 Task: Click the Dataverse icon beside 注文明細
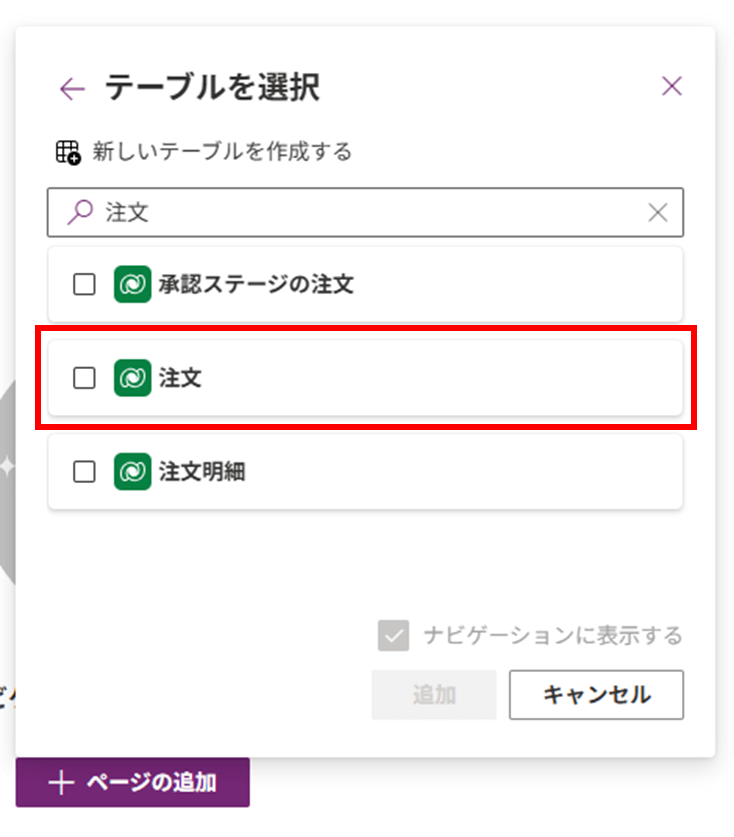(x=132, y=472)
